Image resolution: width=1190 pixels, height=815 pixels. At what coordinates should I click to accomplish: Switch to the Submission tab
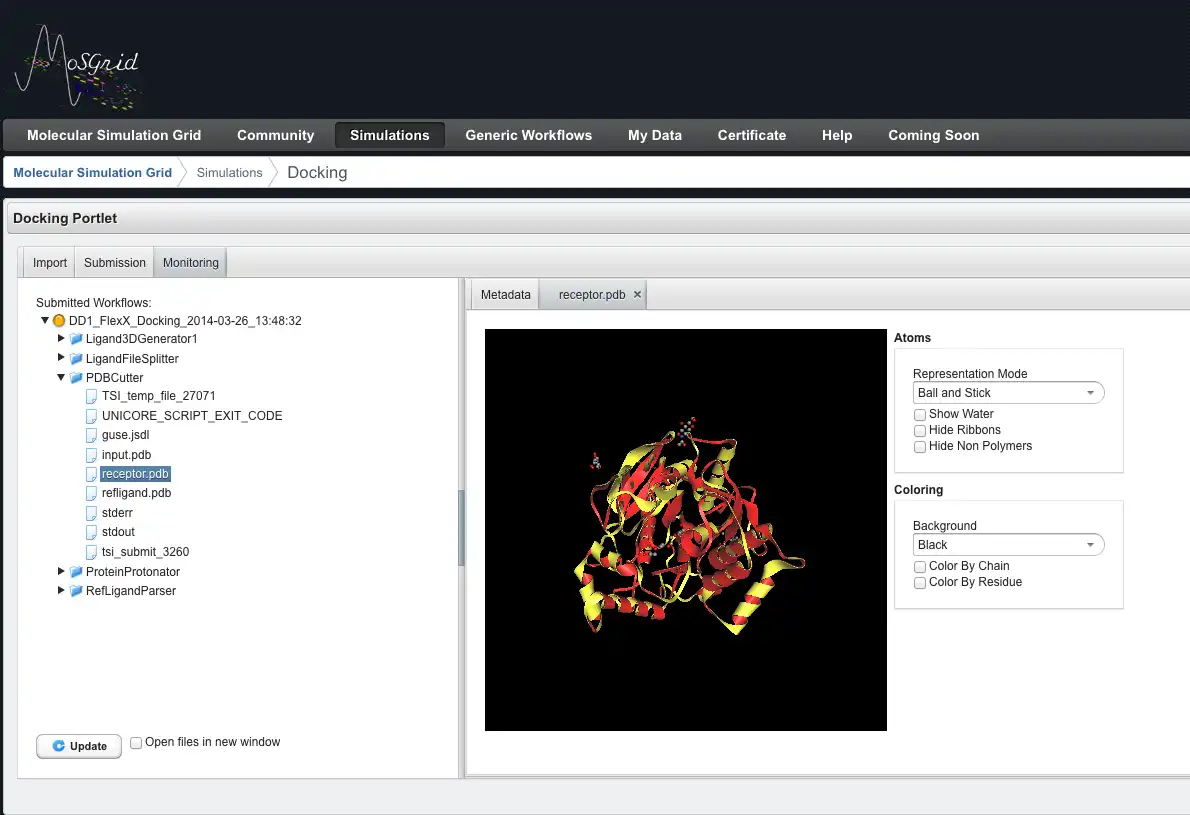tap(115, 263)
